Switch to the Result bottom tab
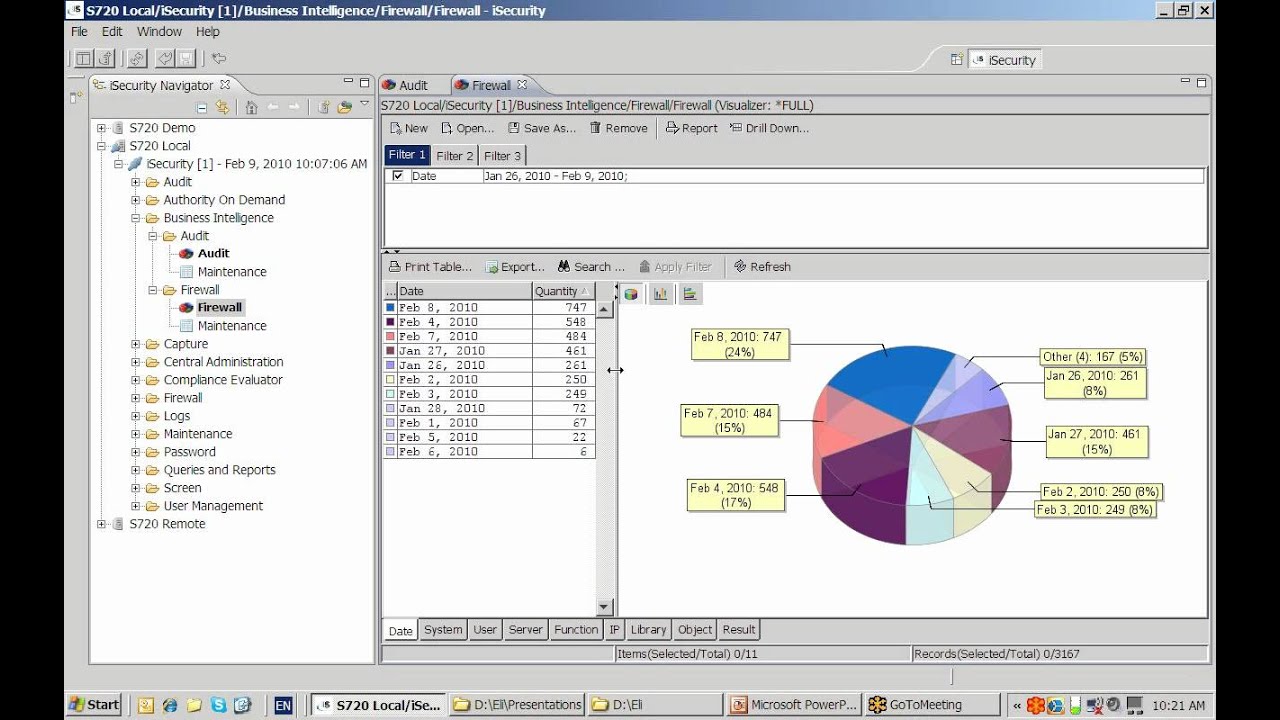The height and width of the screenshot is (720, 1280). tap(739, 630)
